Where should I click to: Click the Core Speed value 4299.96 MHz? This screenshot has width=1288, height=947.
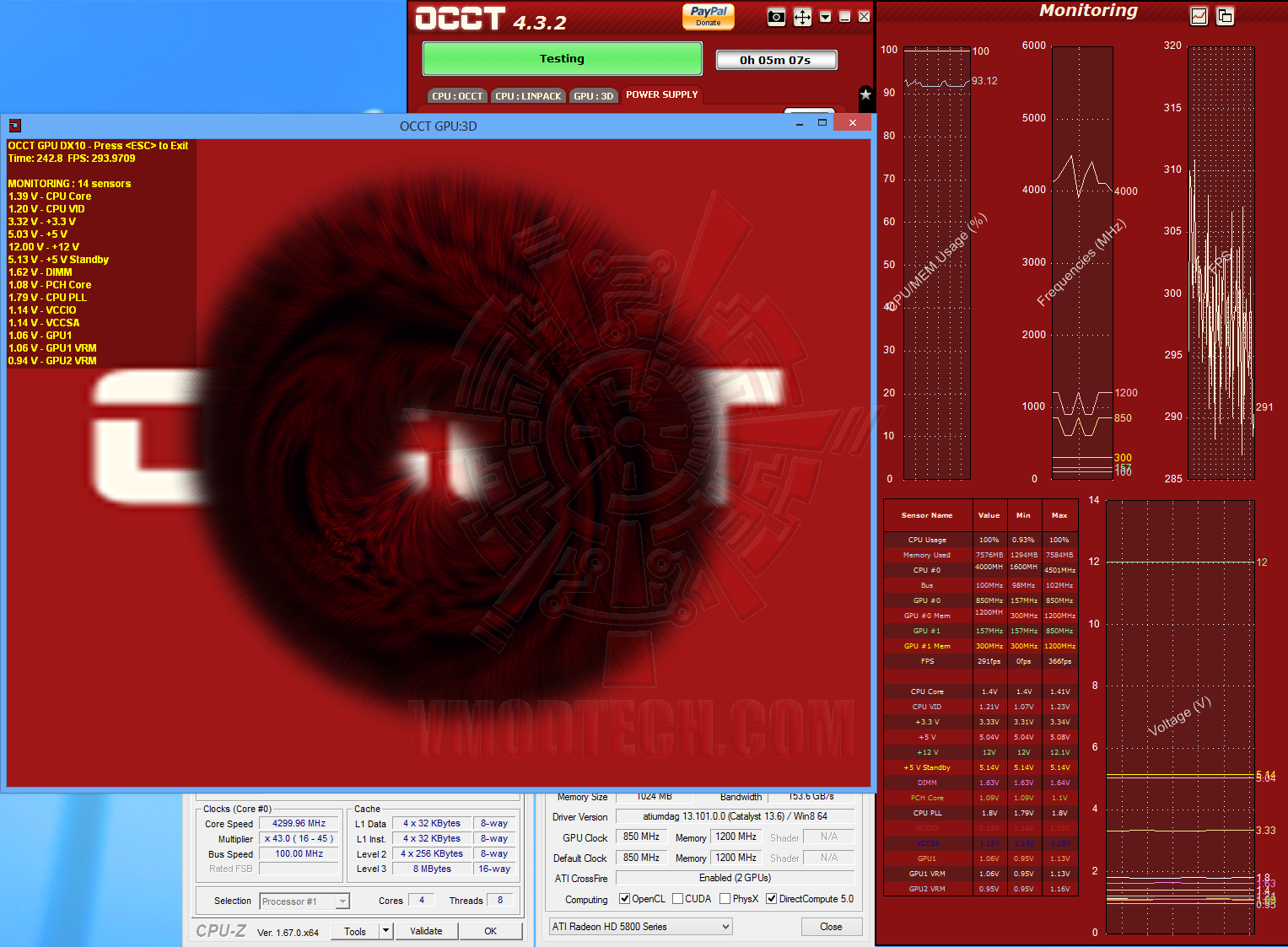[x=299, y=824]
